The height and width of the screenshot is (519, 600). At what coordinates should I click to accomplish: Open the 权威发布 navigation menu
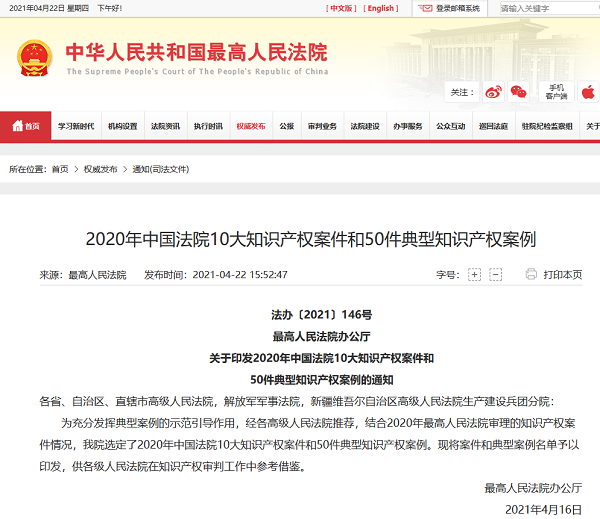(251, 126)
